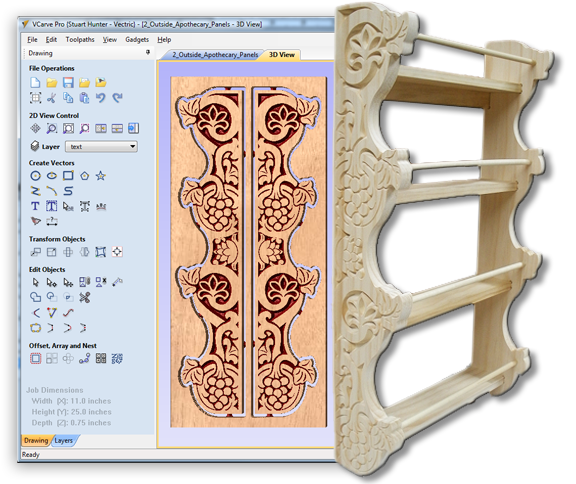
Task: Open the Nest parts tool
Action: click(x=117, y=358)
